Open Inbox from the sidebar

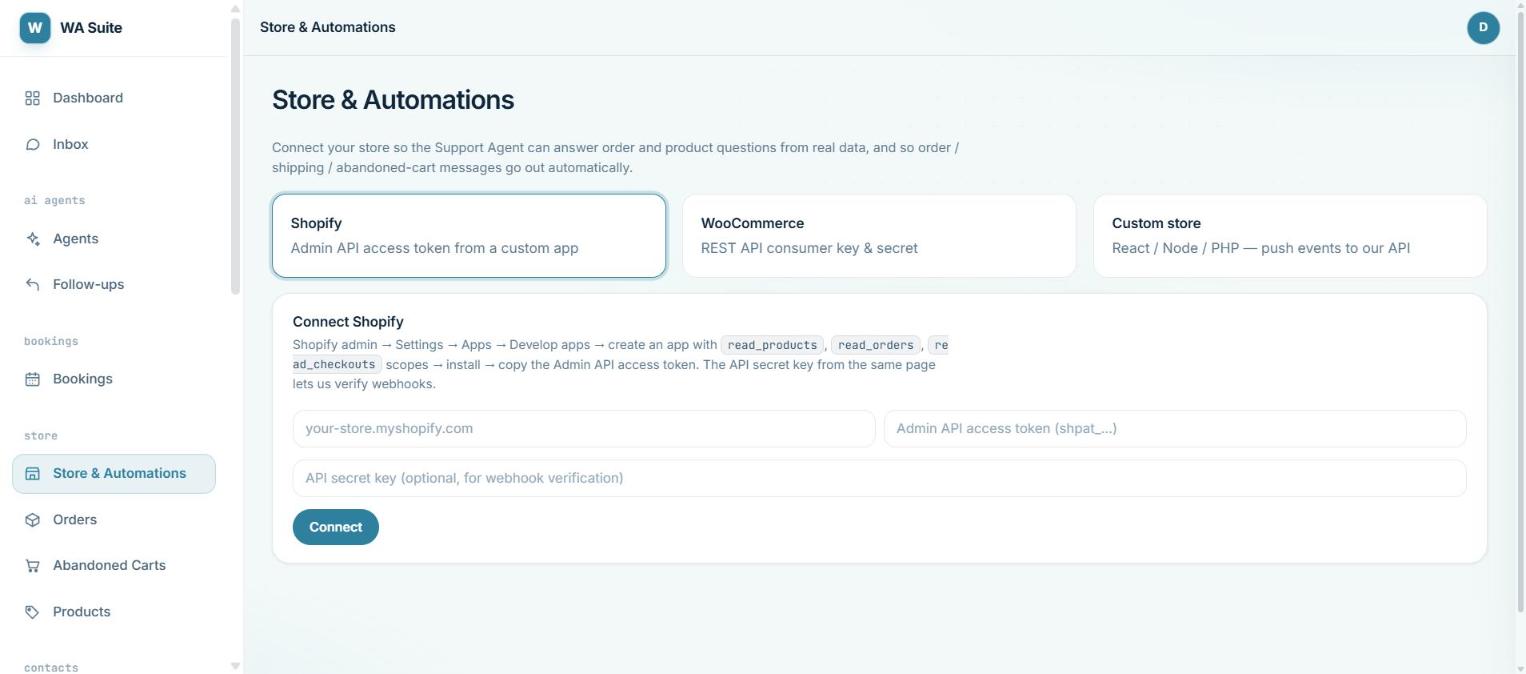114,144
